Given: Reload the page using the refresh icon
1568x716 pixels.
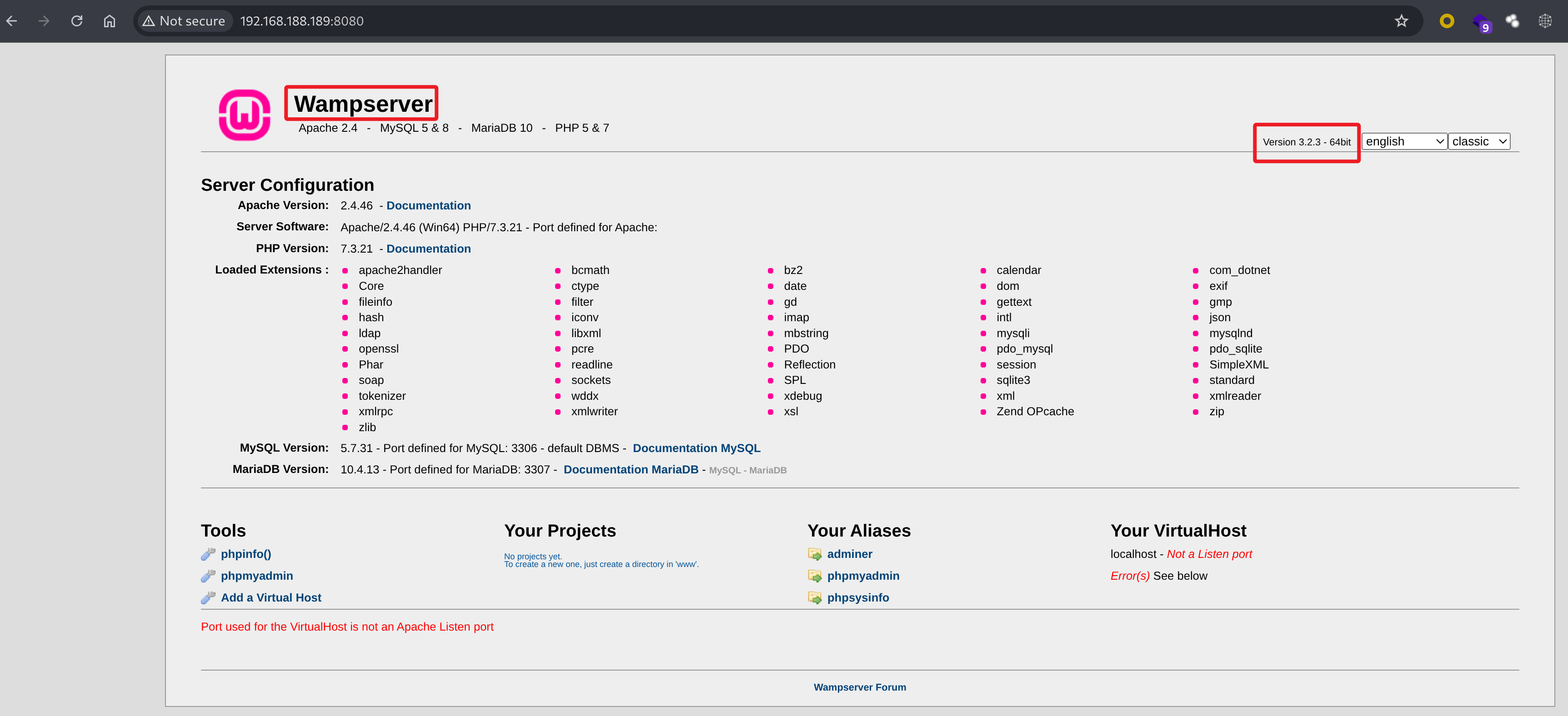Looking at the screenshot, I should (77, 21).
